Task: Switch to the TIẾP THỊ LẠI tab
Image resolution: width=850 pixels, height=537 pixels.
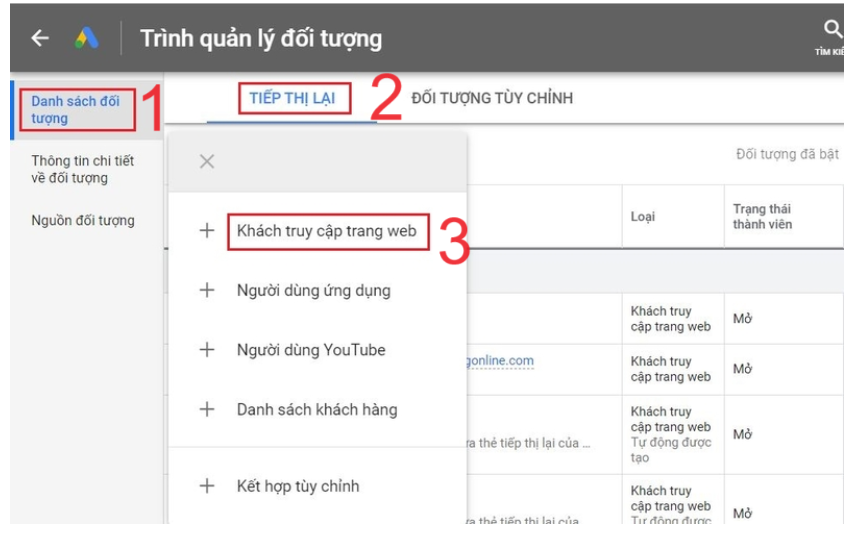Action: click(292, 98)
